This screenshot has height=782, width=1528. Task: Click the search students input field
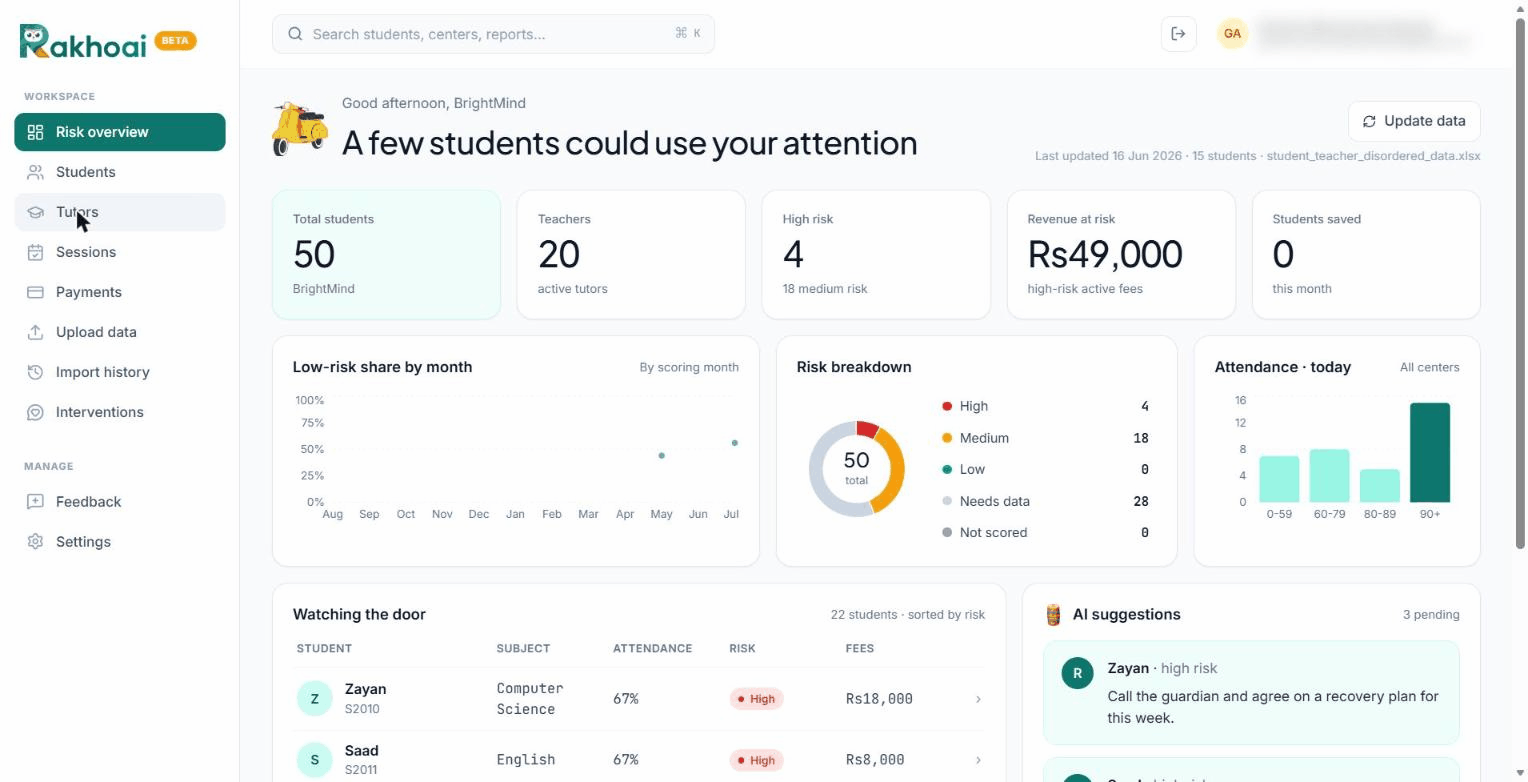coord(493,34)
